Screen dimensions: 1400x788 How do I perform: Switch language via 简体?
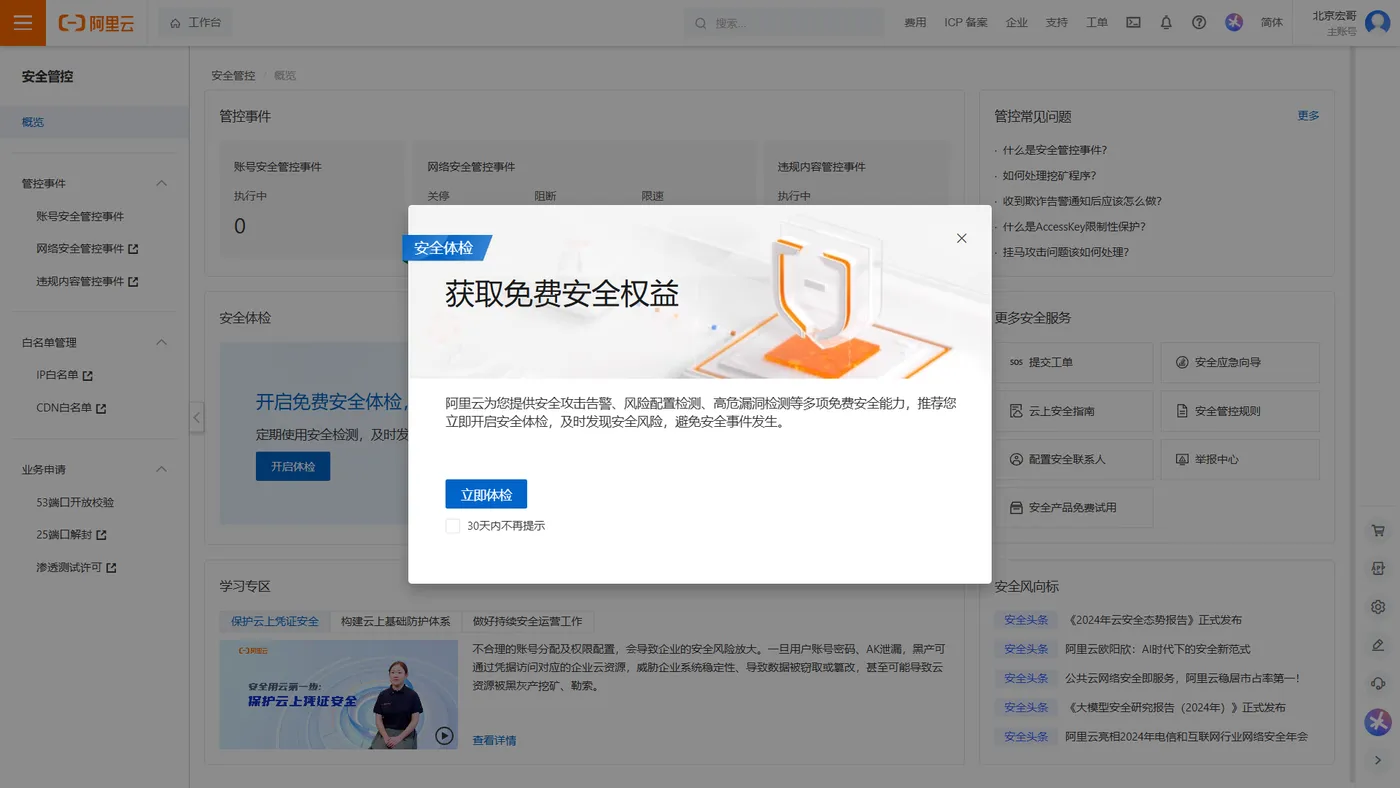(1272, 23)
